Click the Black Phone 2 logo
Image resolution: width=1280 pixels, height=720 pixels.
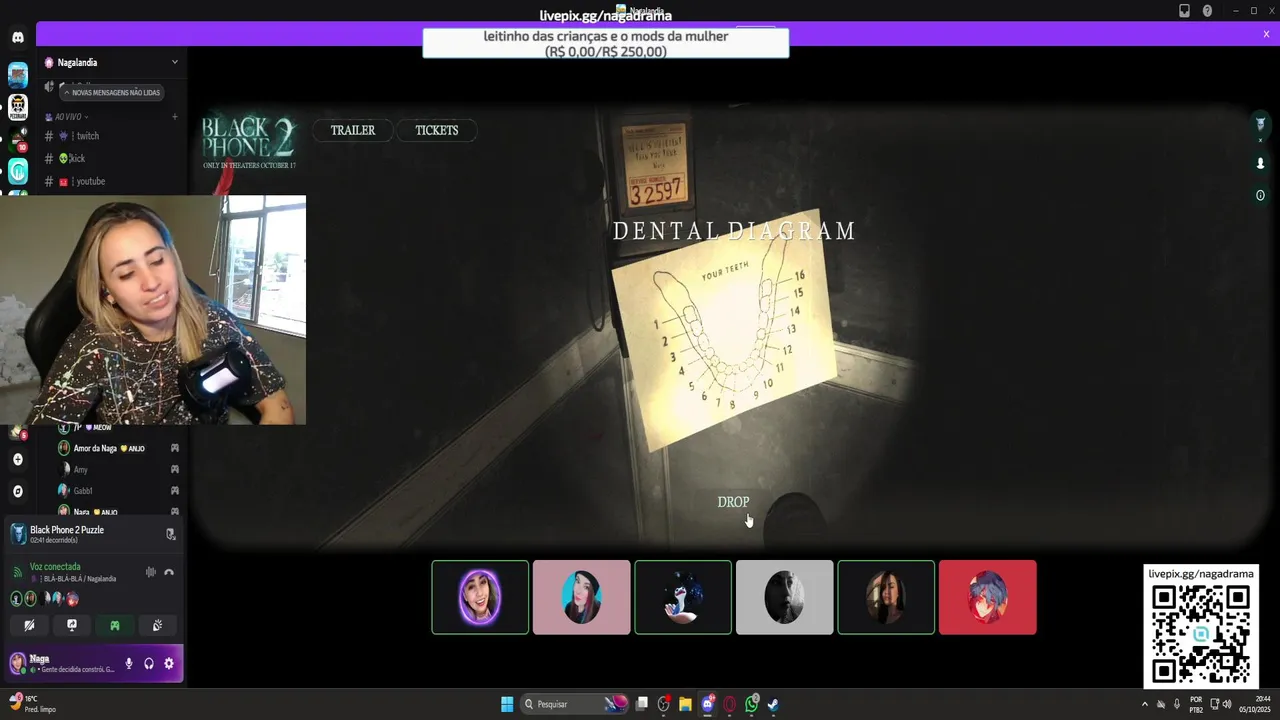(x=249, y=142)
